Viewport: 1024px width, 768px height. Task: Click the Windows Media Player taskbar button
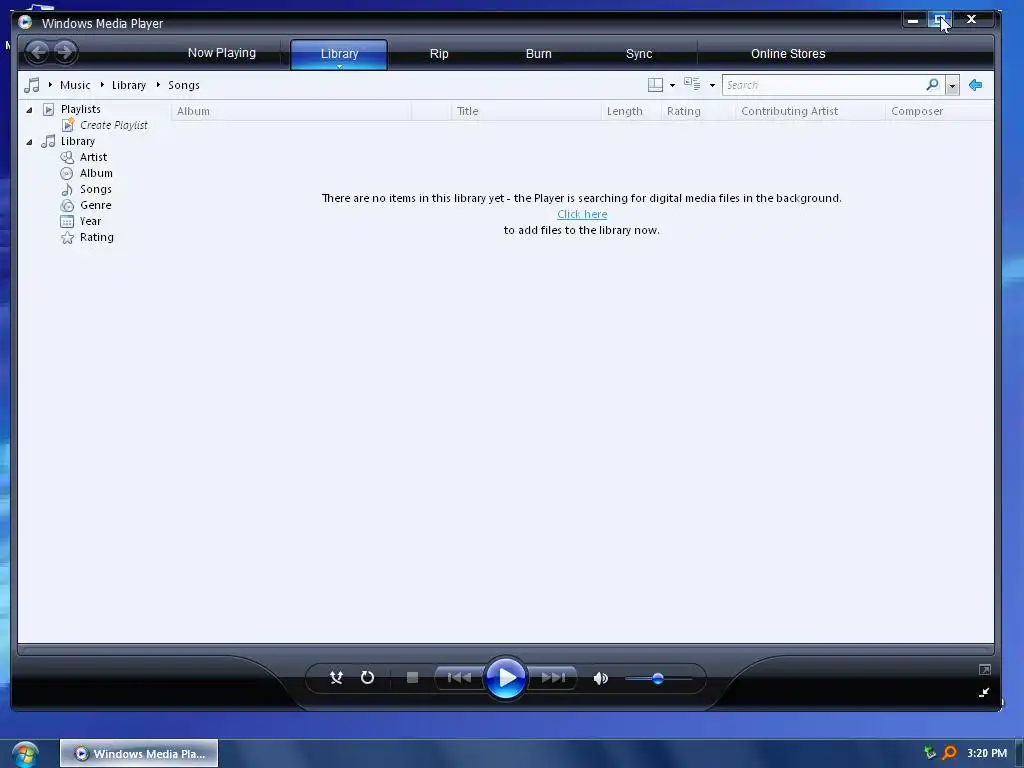pos(139,754)
